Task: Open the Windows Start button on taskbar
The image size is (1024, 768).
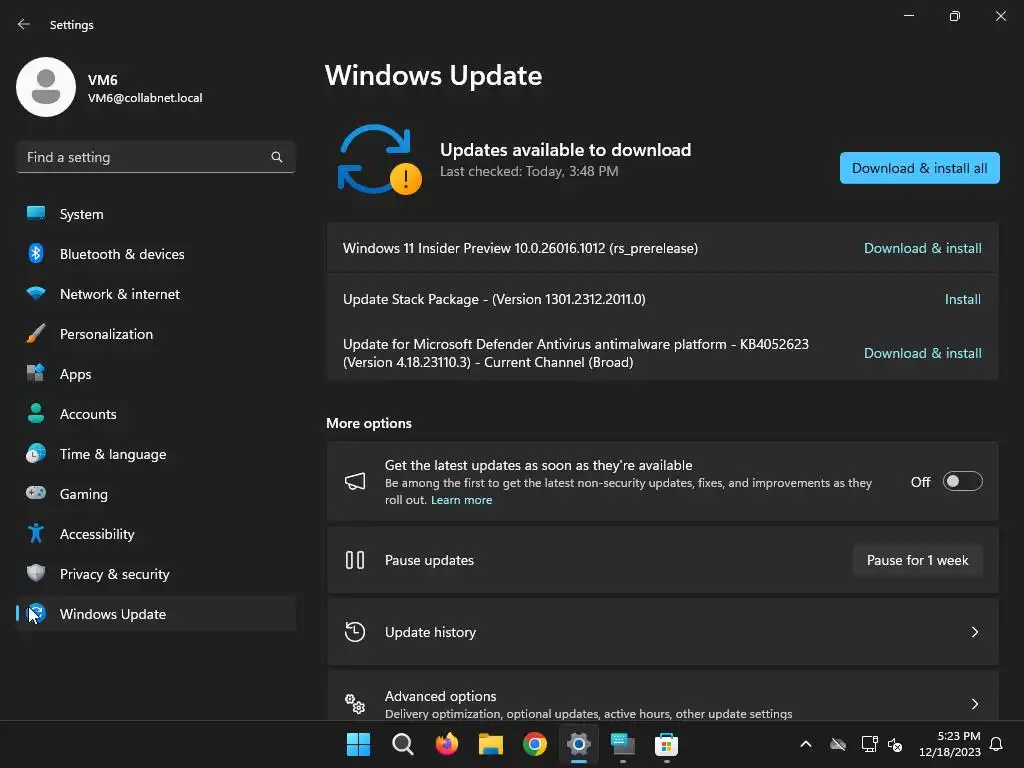Action: [358, 744]
